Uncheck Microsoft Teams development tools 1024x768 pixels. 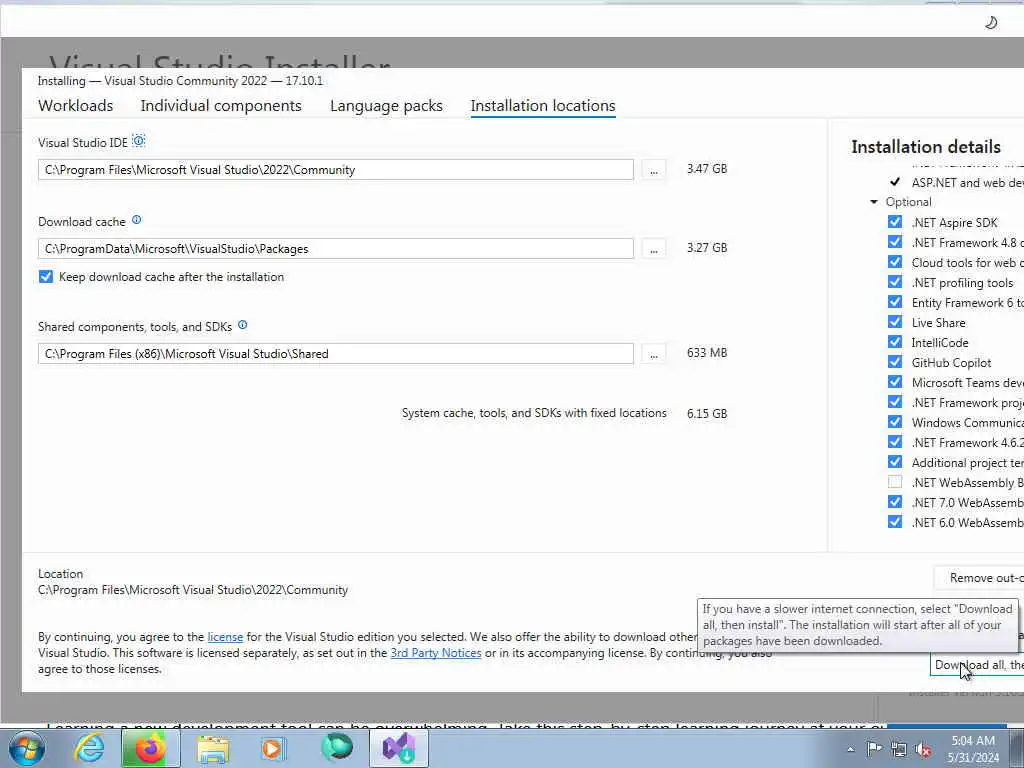click(x=895, y=382)
